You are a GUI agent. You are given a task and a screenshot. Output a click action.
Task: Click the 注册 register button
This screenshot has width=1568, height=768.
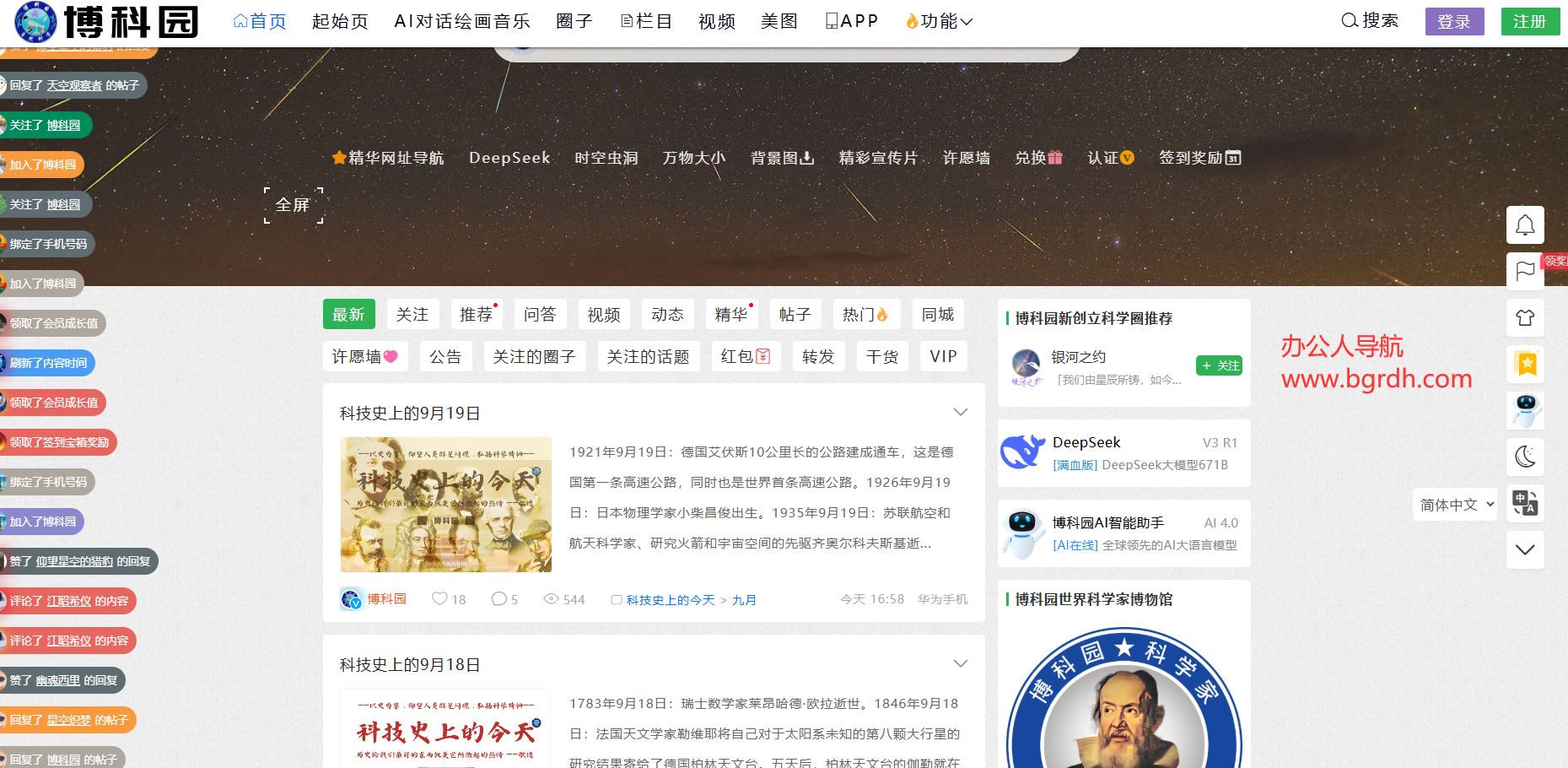[1530, 21]
